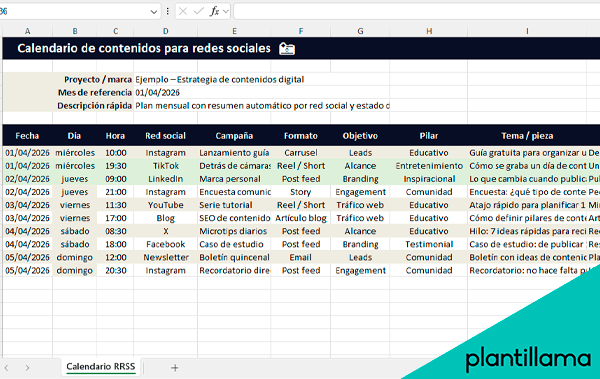The image size is (600, 379).
Task: Click the 'LinkedIn' cell
Action: coord(165,179)
